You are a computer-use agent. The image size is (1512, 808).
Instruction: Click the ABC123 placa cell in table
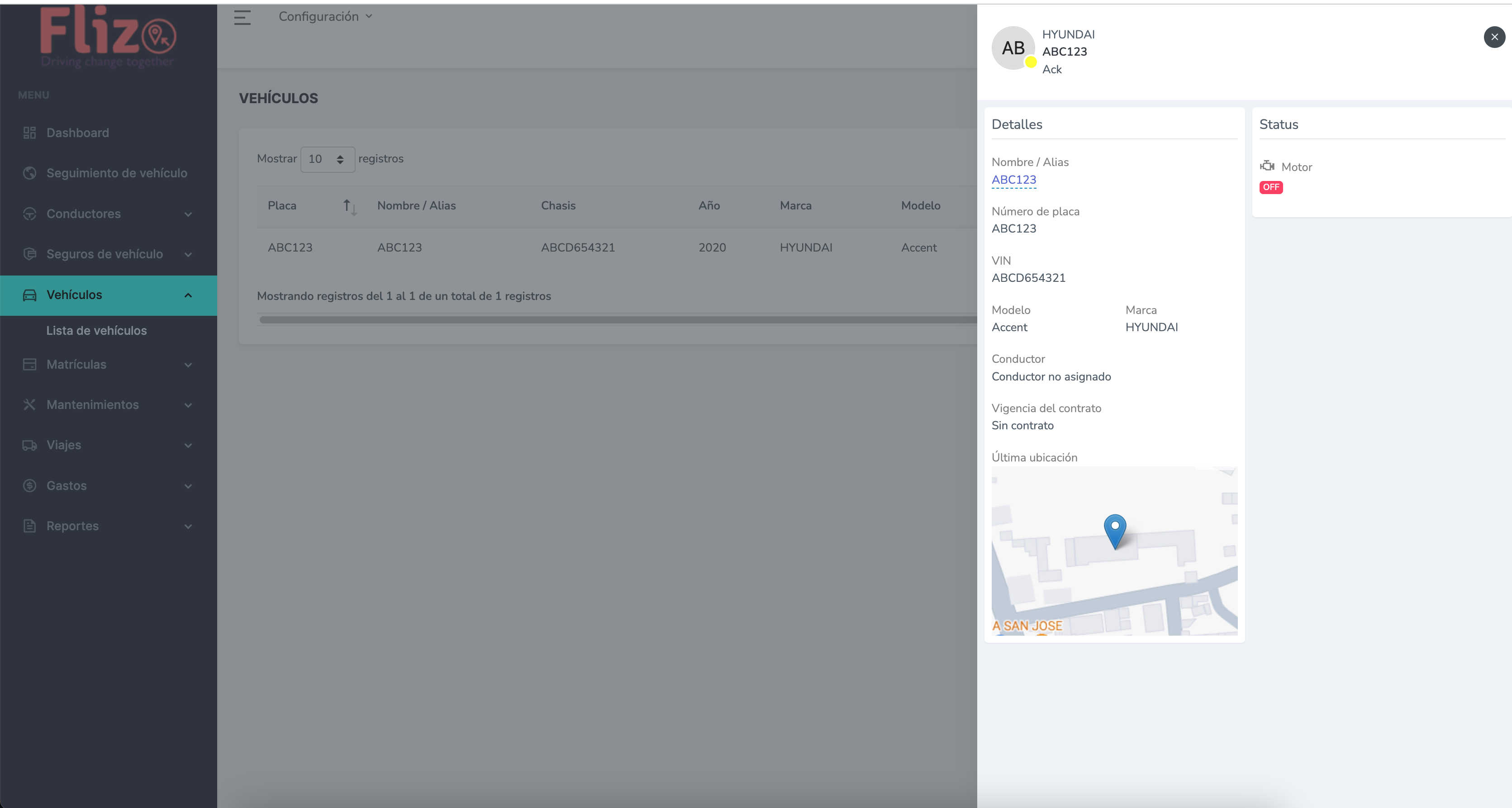tap(290, 247)
